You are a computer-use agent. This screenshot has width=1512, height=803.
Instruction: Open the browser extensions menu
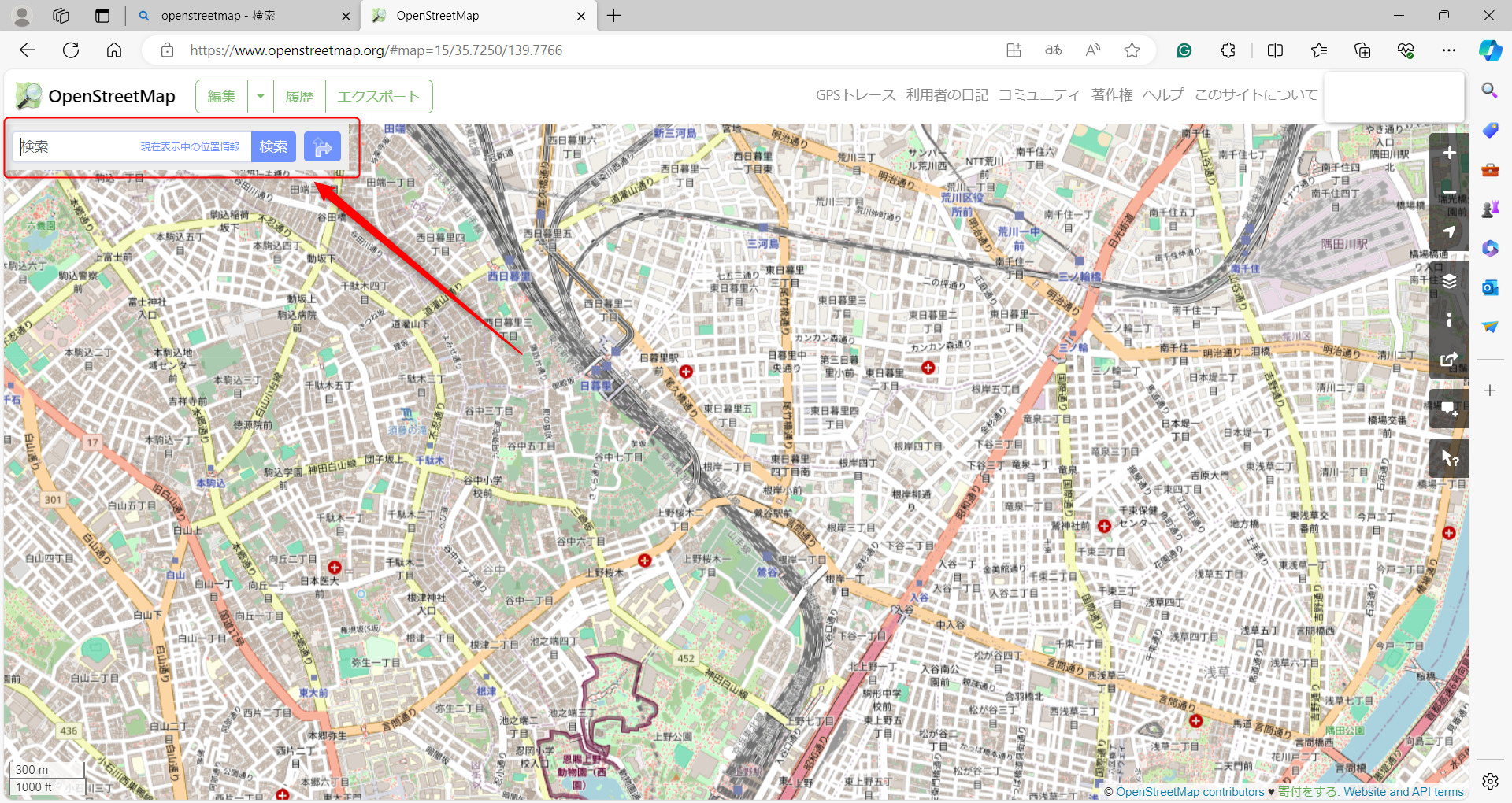coord(1228,50)
